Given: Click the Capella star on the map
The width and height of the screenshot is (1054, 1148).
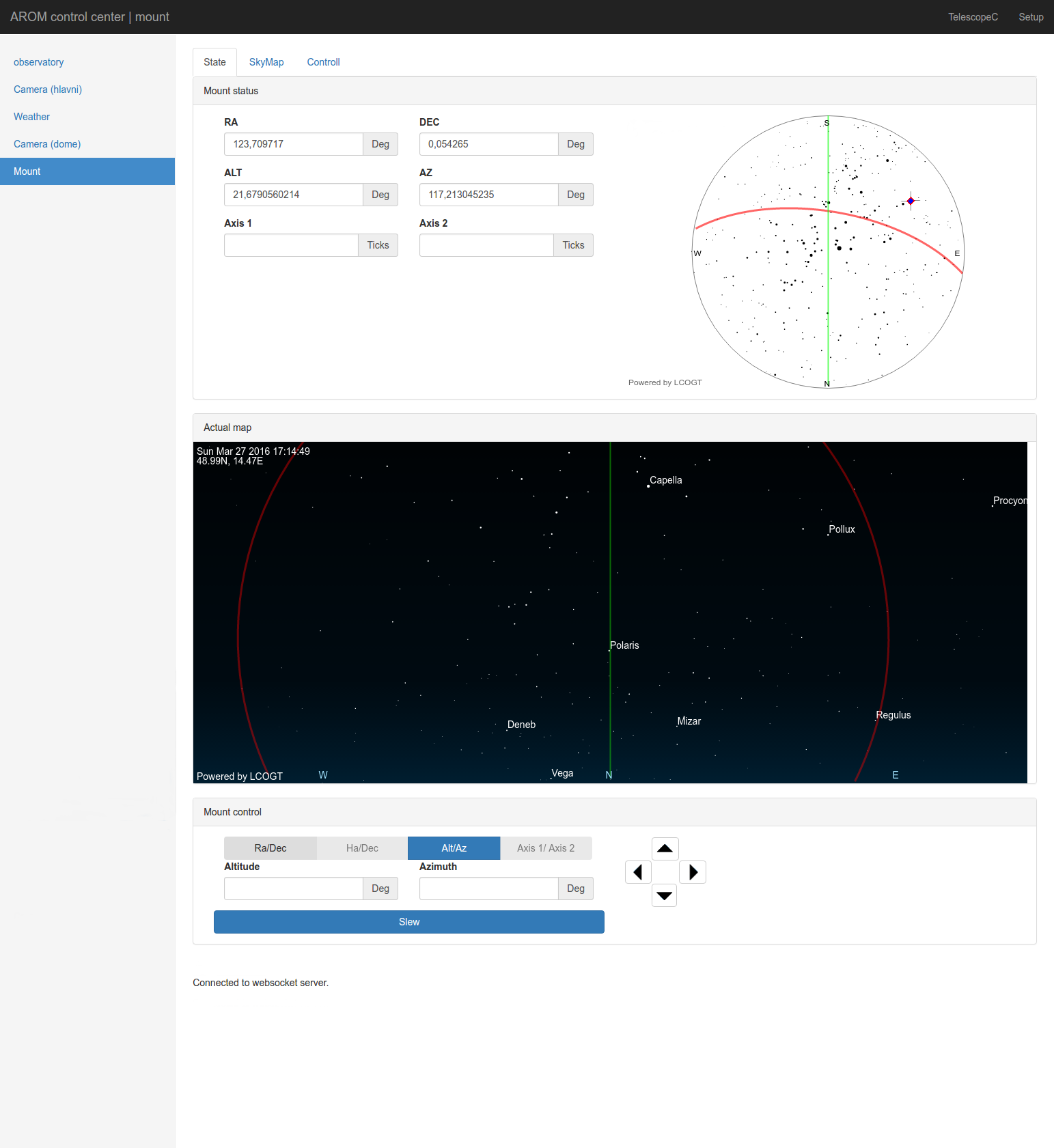Looking at the screenshot, I should click(x=648, y=486).
